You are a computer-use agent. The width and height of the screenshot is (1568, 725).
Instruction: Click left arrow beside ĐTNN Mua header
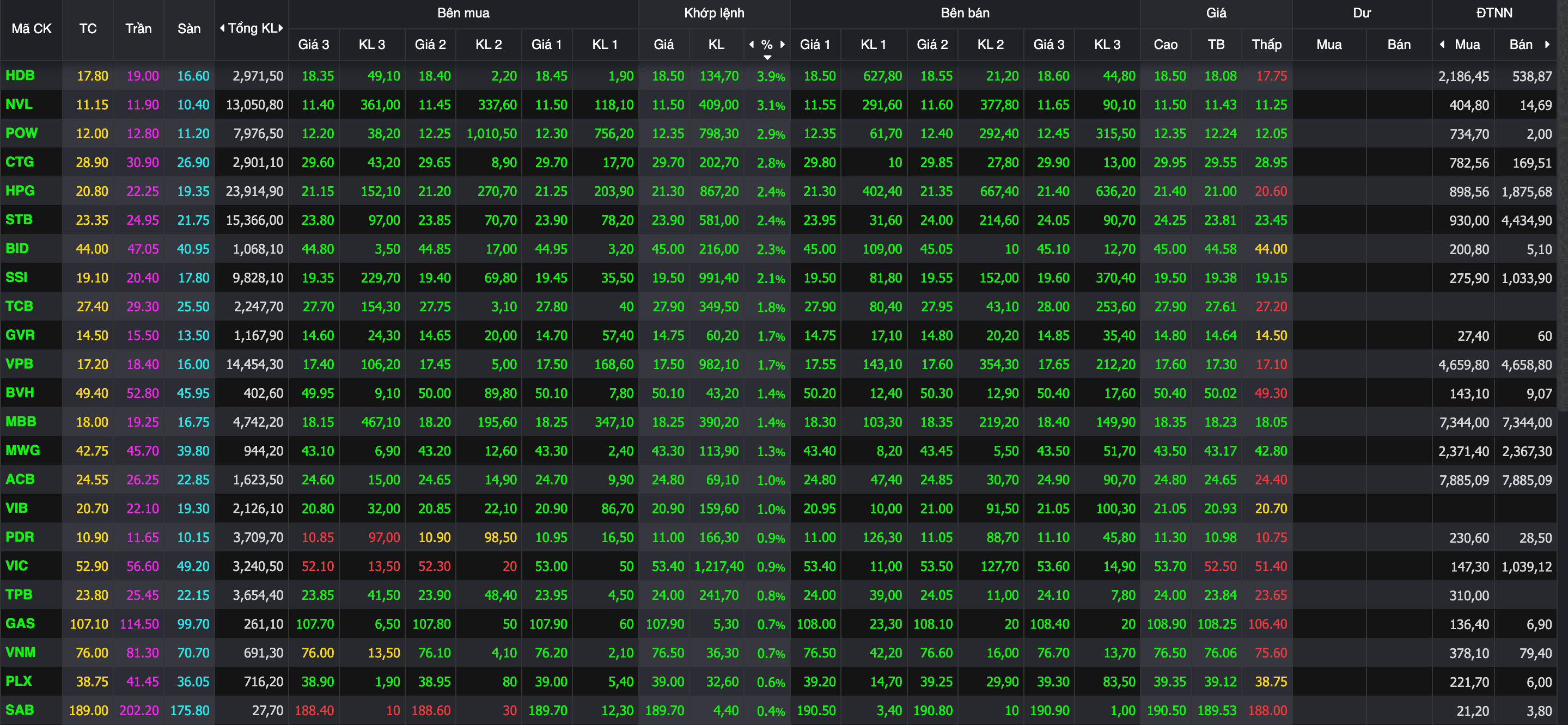[1442, 45]
